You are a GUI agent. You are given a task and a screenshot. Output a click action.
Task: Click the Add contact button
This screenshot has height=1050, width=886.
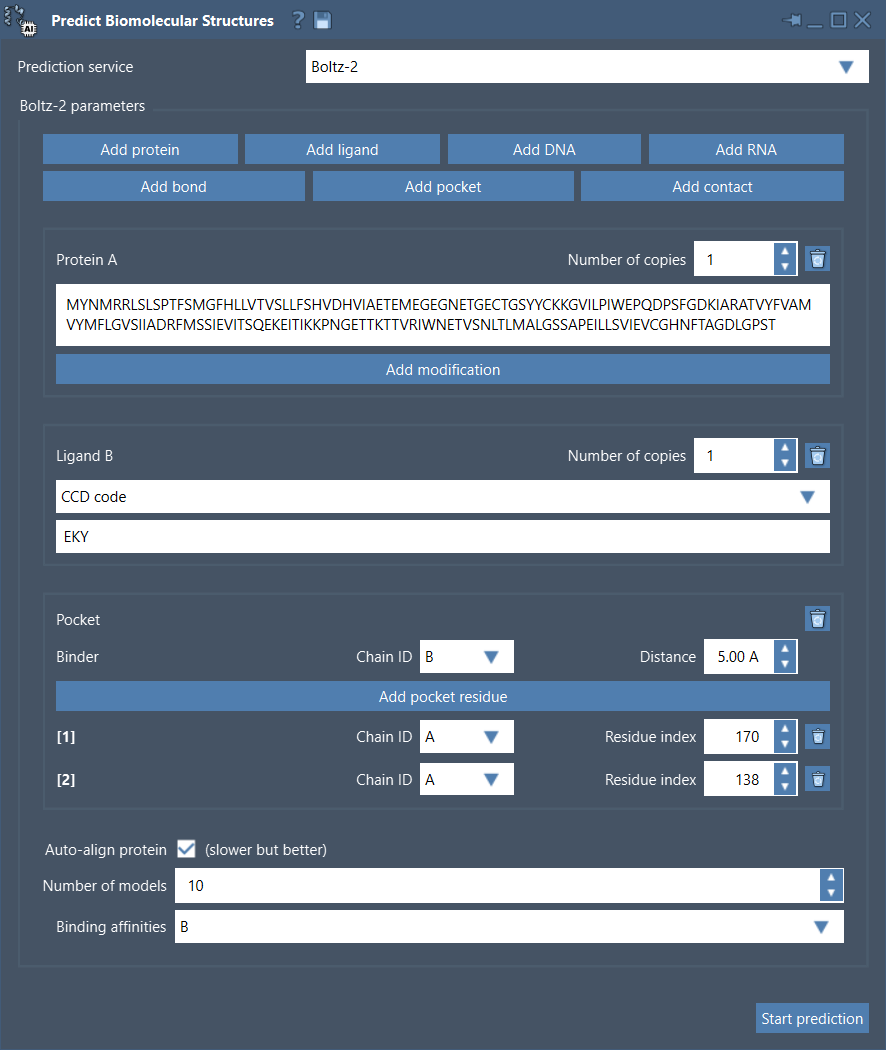[x=712, y=187]
